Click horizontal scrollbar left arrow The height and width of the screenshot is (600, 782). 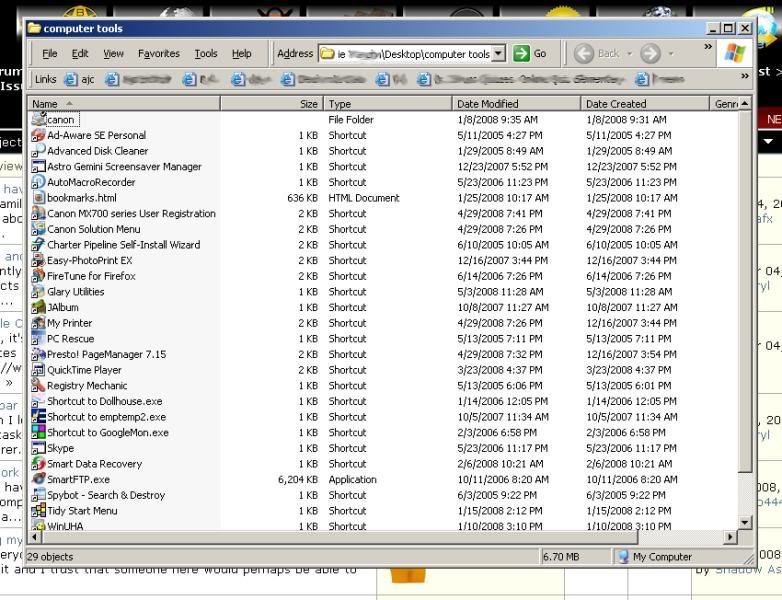(x=34, y=537)
